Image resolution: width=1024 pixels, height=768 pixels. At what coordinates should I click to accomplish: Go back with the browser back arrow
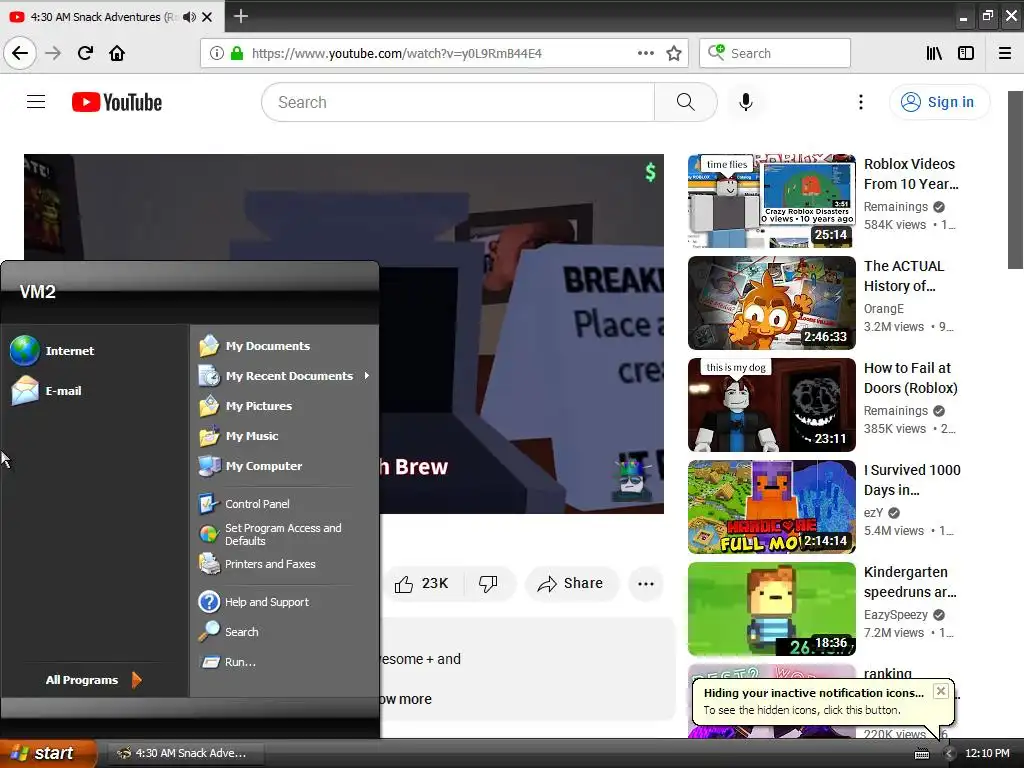click(20, 53)
